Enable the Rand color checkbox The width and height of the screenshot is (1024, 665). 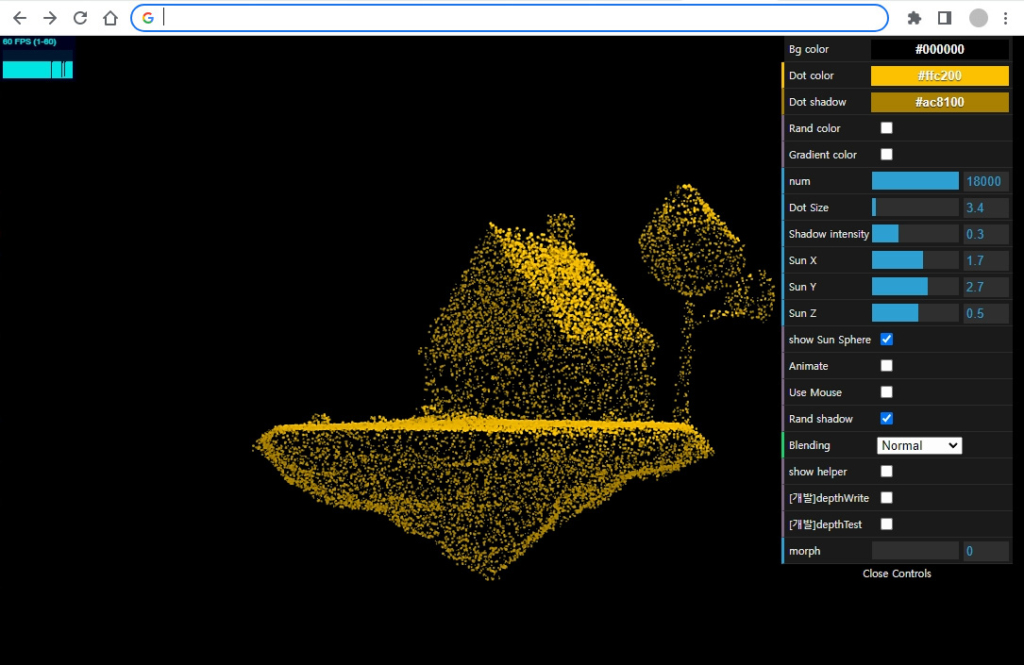886,128
